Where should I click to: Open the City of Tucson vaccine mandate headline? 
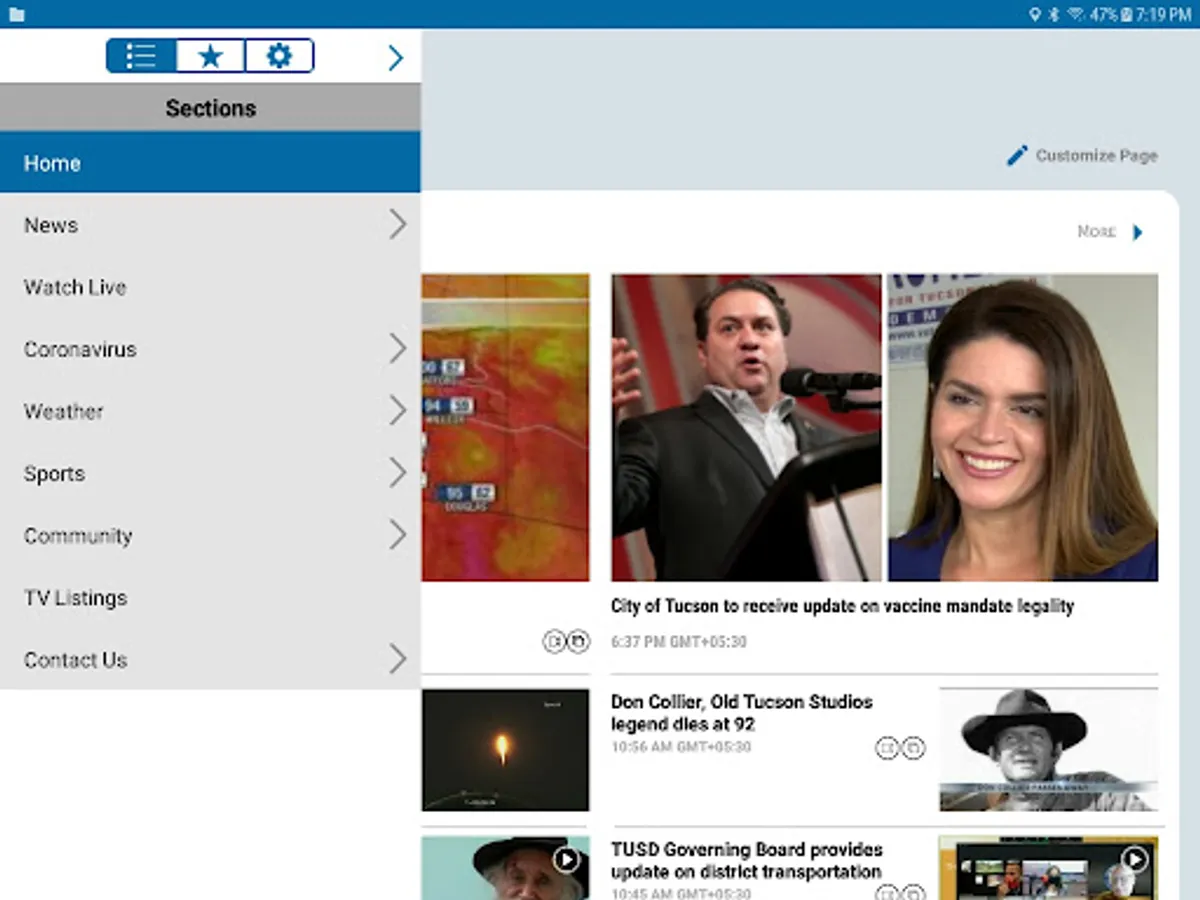point(842,606)
